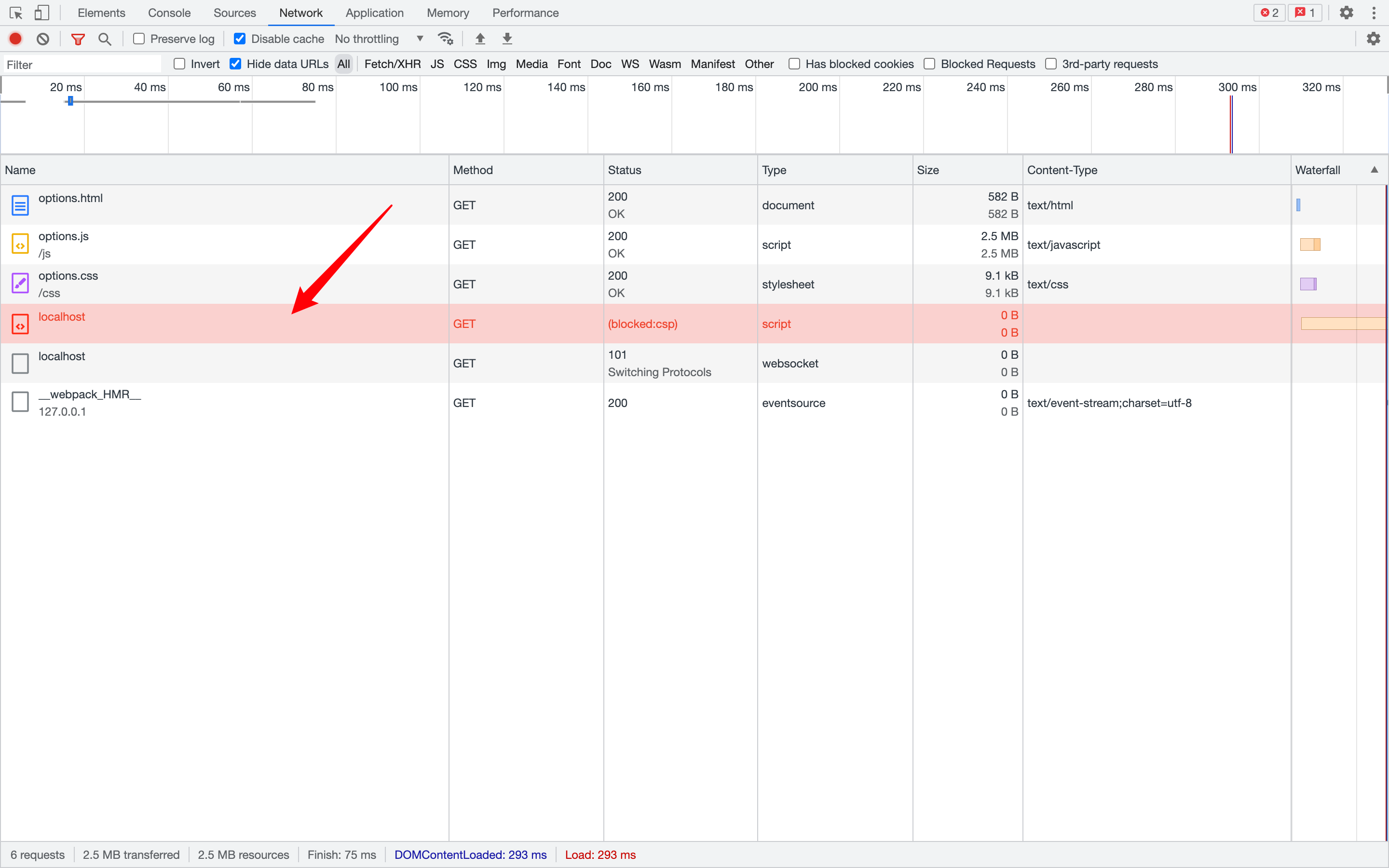Disable the Disable cache checkbox
The image size is (1389, 868).
239,39
